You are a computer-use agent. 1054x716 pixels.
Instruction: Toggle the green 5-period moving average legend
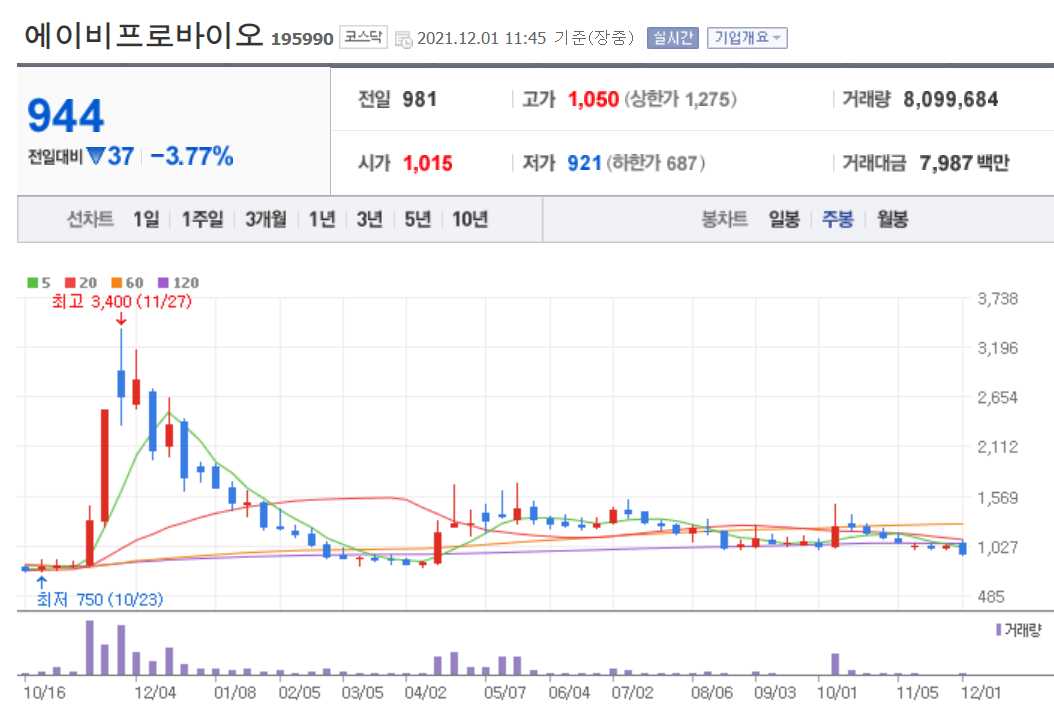[x=33, y=282]
